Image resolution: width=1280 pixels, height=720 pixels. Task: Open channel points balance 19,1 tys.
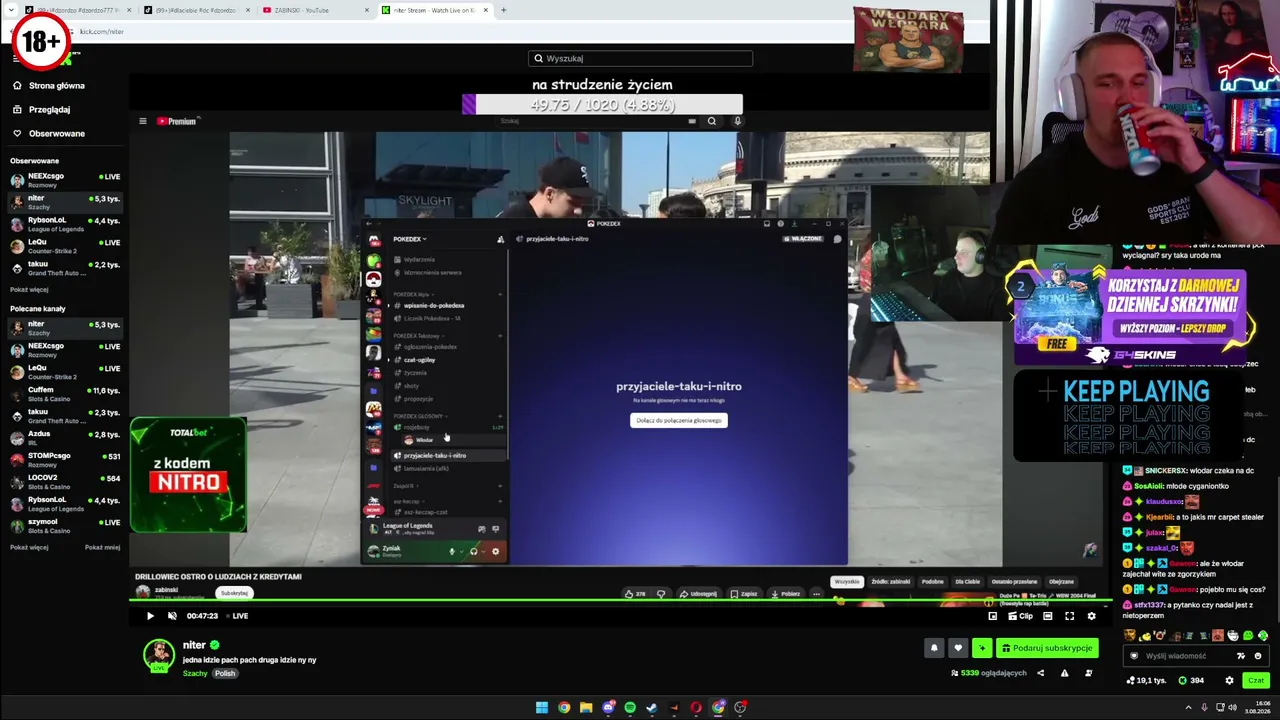click(x=1146, y=680)
